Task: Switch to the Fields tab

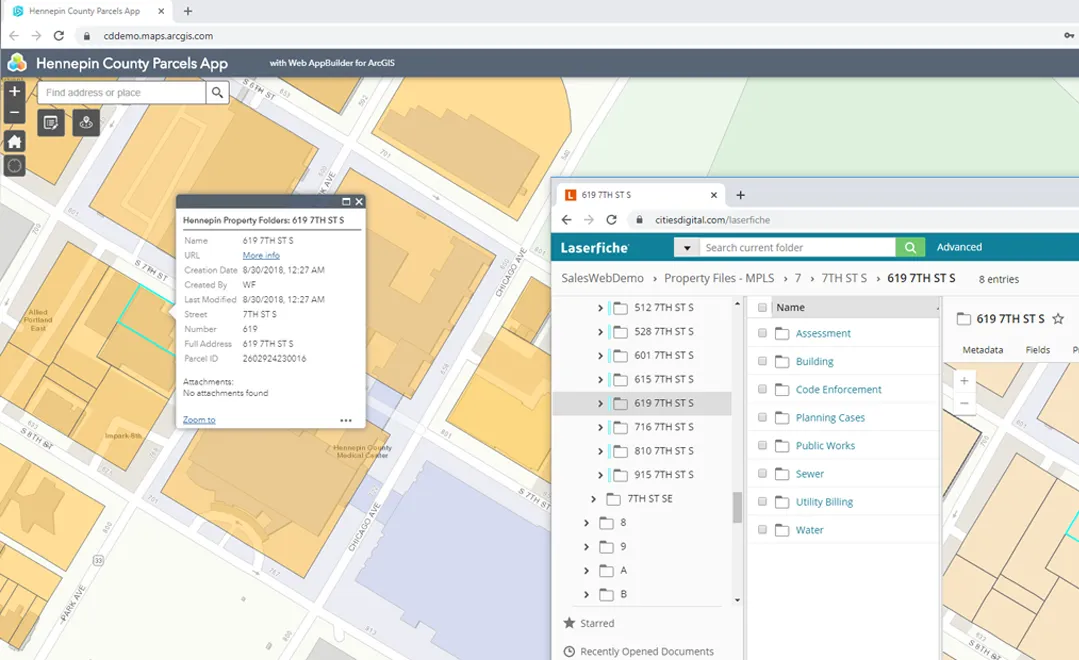Action: (x=1038, y=350)
